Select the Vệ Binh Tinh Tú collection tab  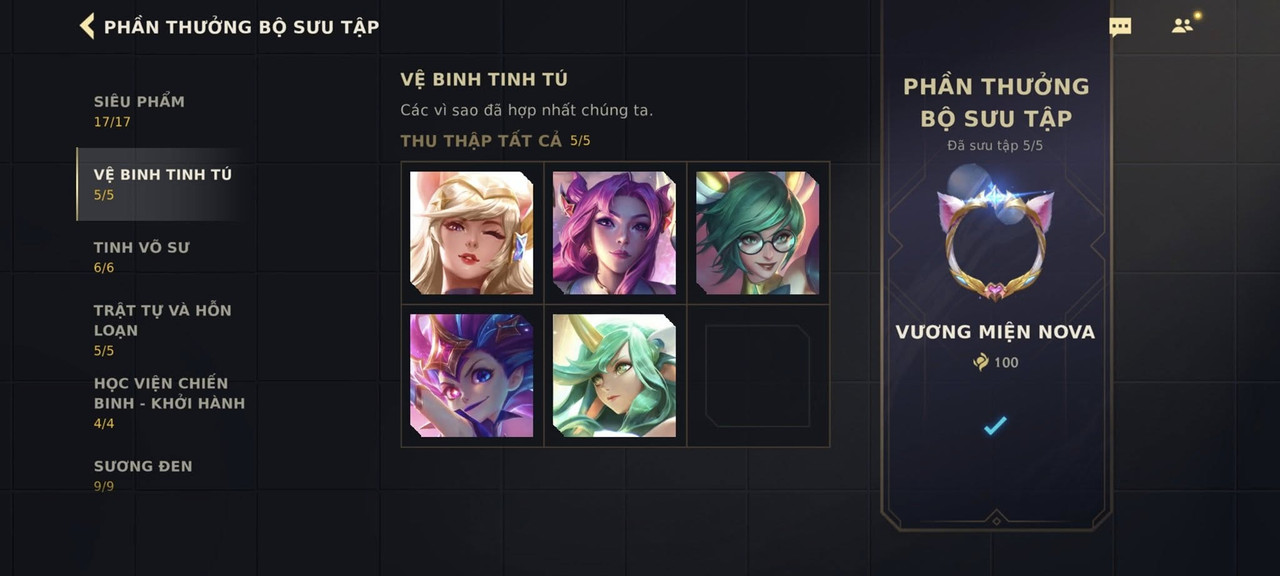[163, 184]
